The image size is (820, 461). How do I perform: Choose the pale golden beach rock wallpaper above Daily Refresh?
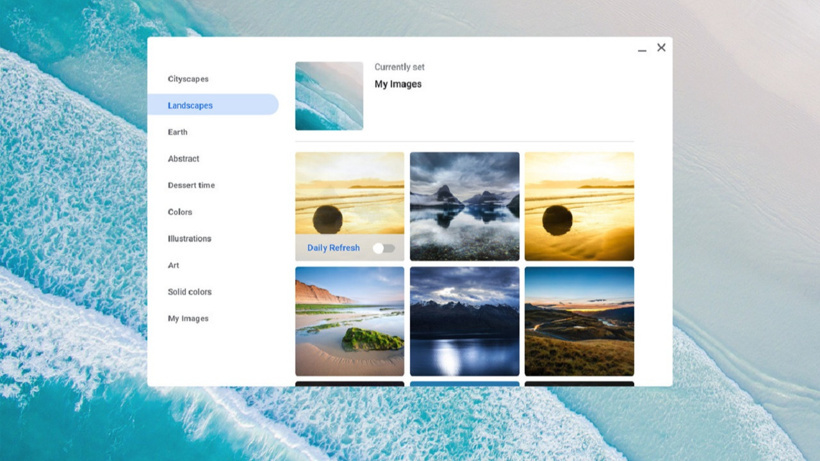[349, 193]
